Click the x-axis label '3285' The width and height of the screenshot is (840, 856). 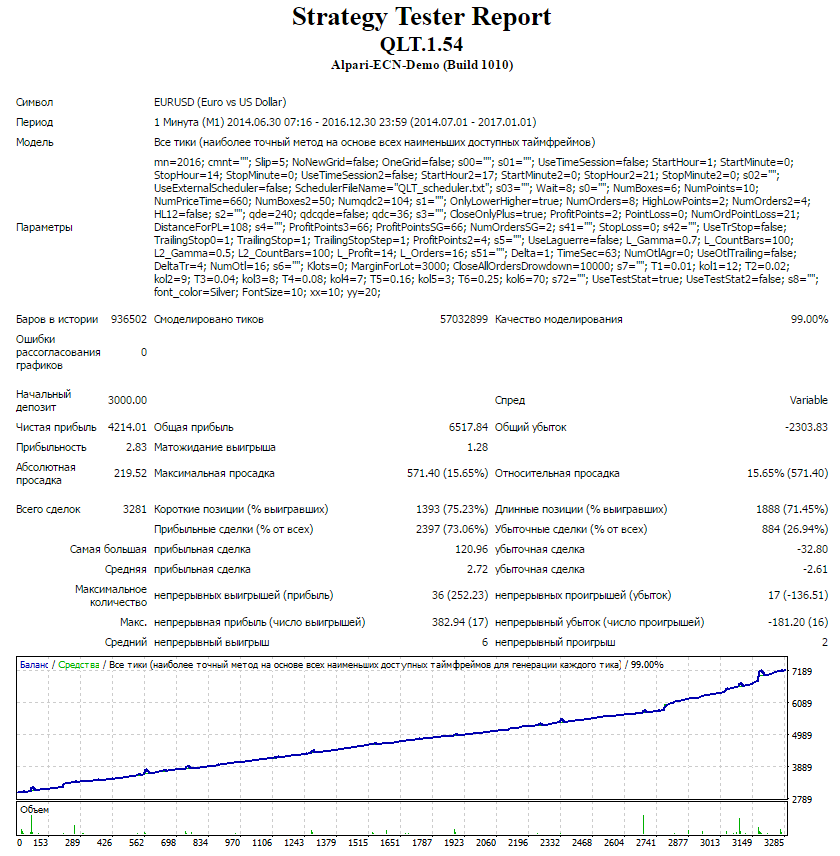click(773, 843)
